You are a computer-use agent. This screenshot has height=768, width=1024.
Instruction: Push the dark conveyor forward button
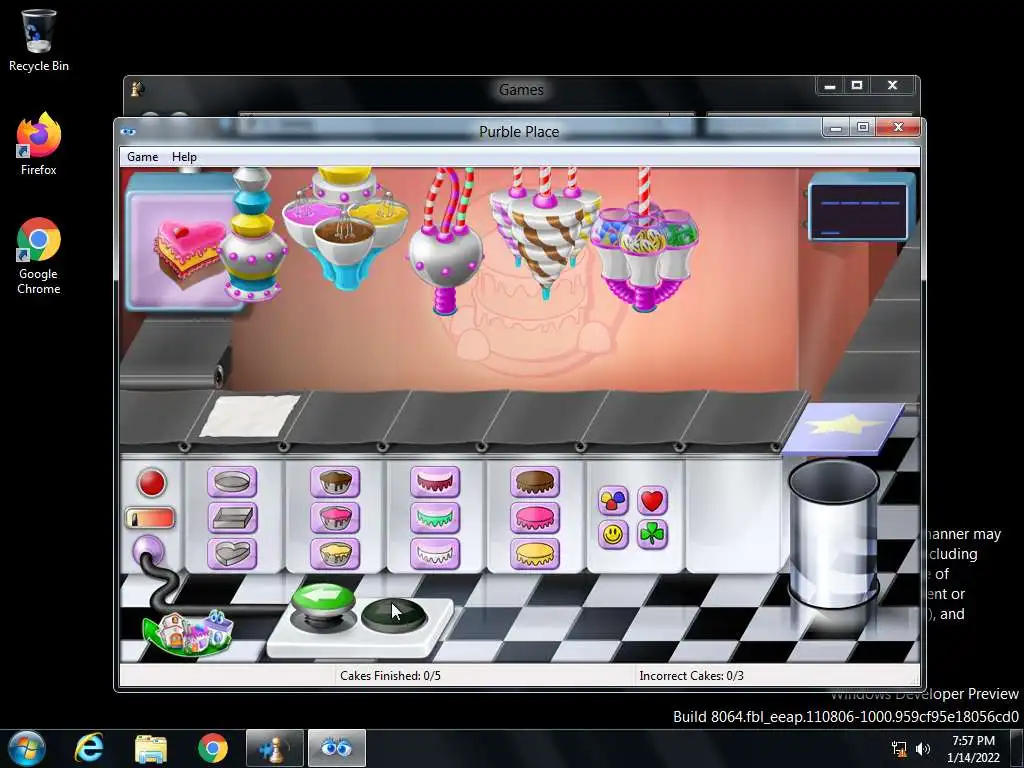click(394, 616)
